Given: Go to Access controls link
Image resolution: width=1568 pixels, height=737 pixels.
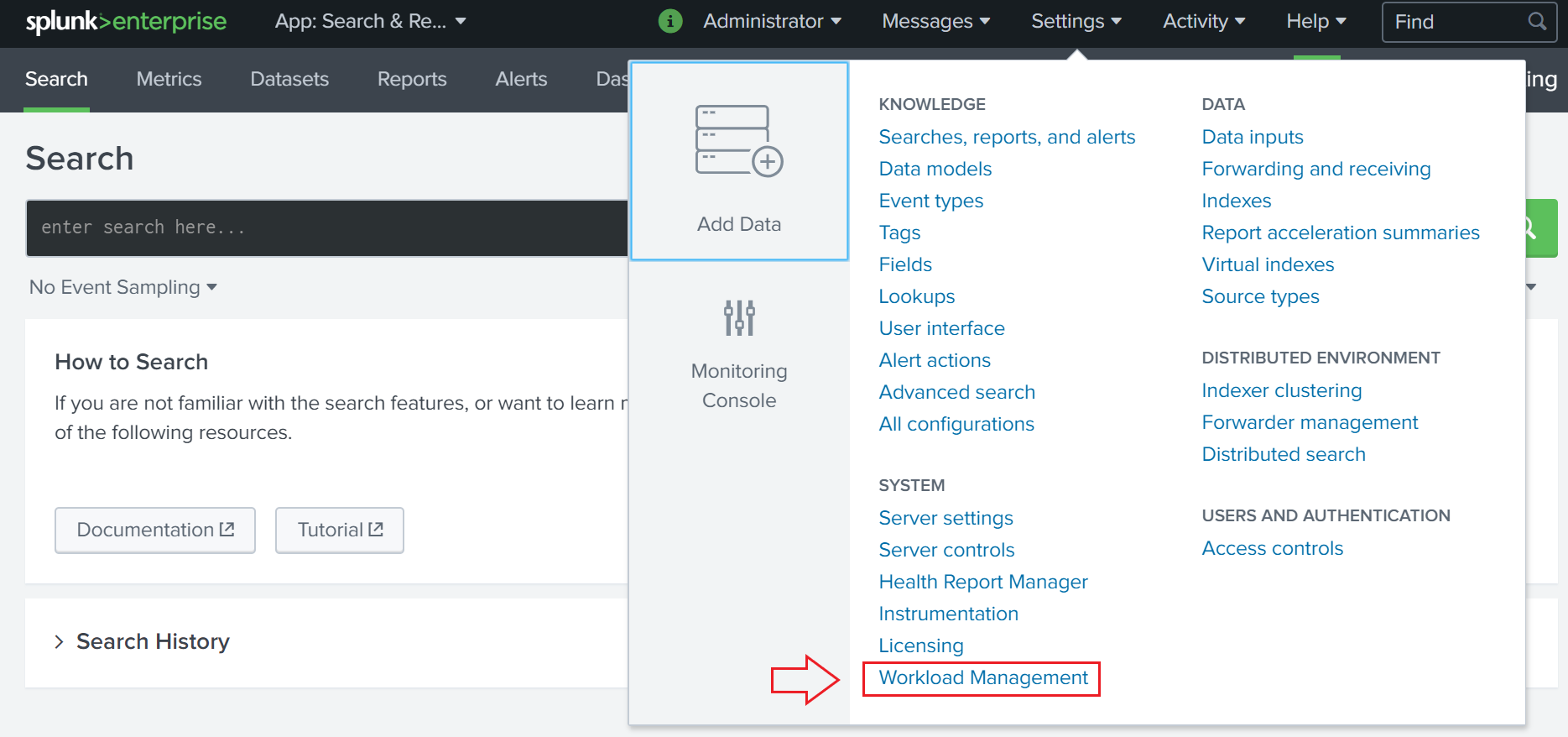Looking at the screenshot, I should point(1272,548).
